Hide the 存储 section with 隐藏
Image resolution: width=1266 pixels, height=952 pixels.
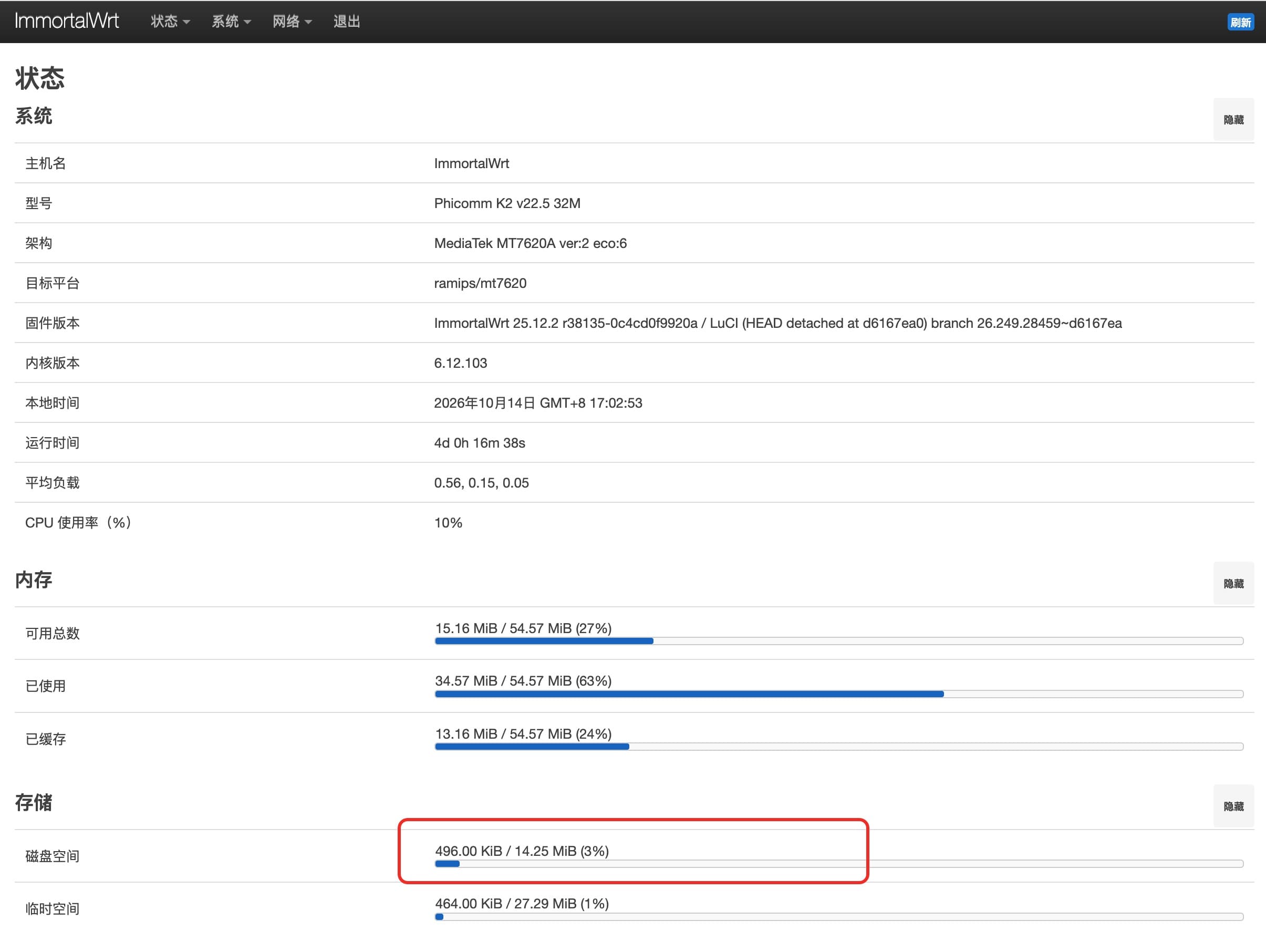(1233, 806)
